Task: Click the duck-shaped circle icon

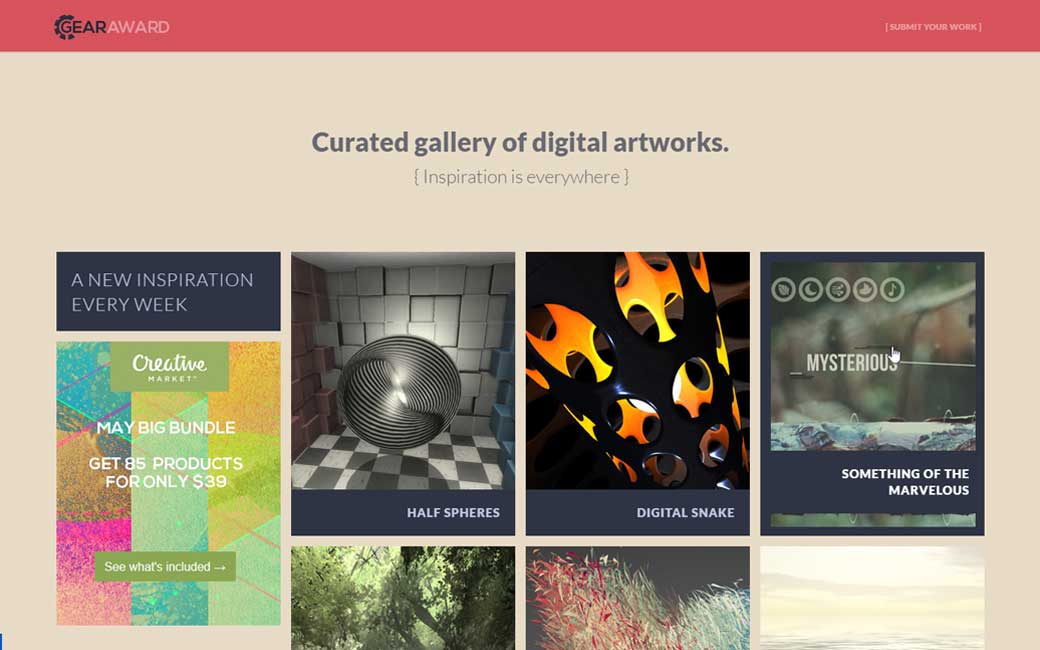Action: pos(865,290)
